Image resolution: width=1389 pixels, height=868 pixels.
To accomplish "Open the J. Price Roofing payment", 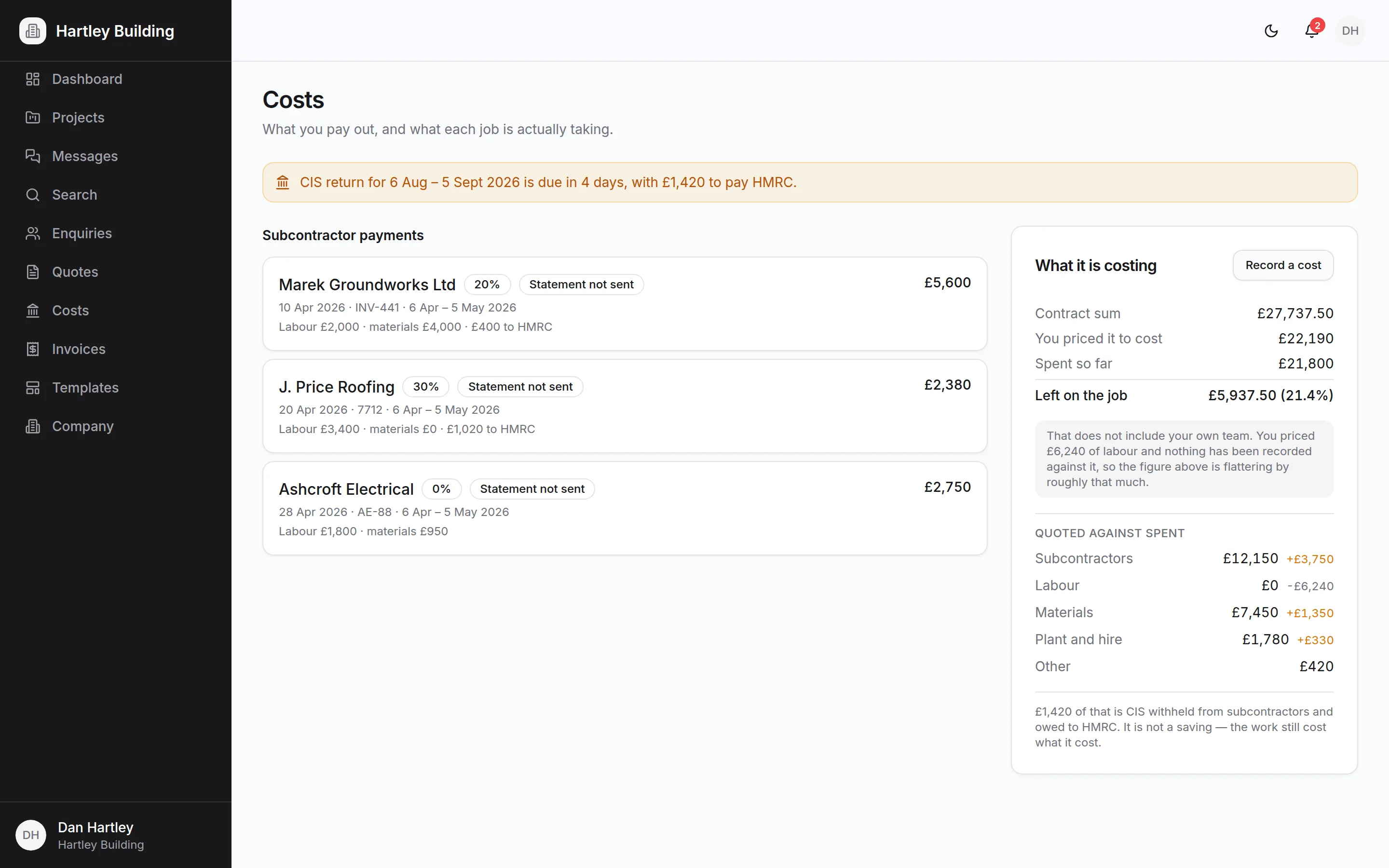I will coord(625,406).
